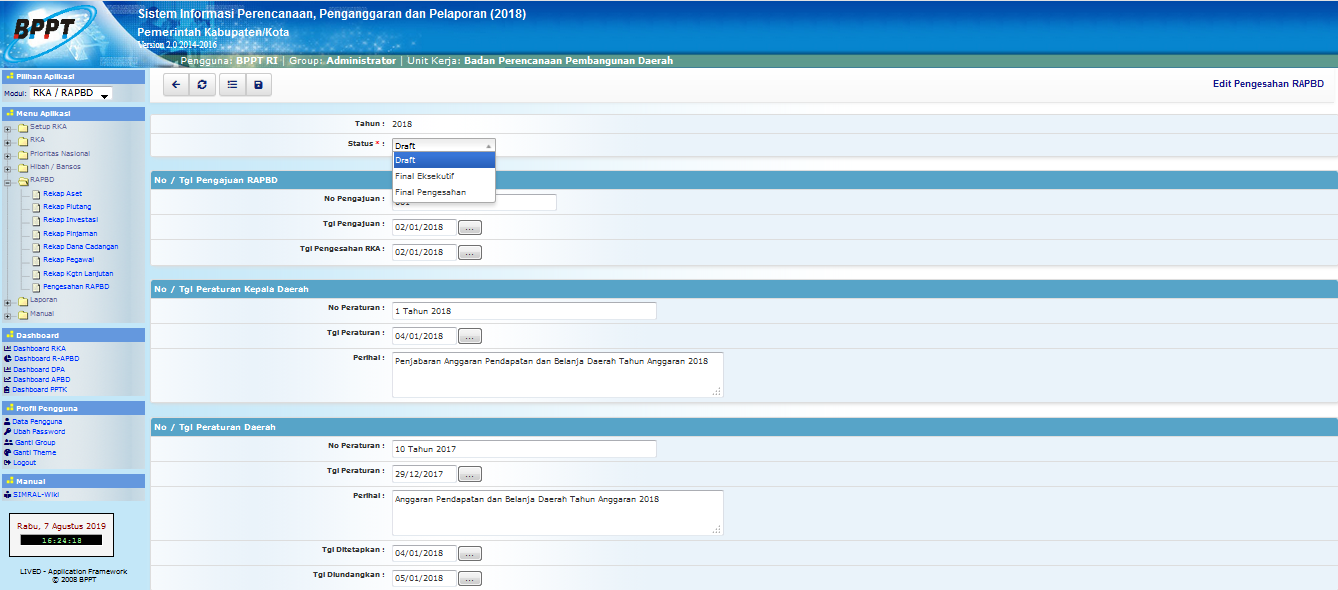Click the save disk icon
Viewport: 1338px width, 590px height.
[x=258, y=85]
